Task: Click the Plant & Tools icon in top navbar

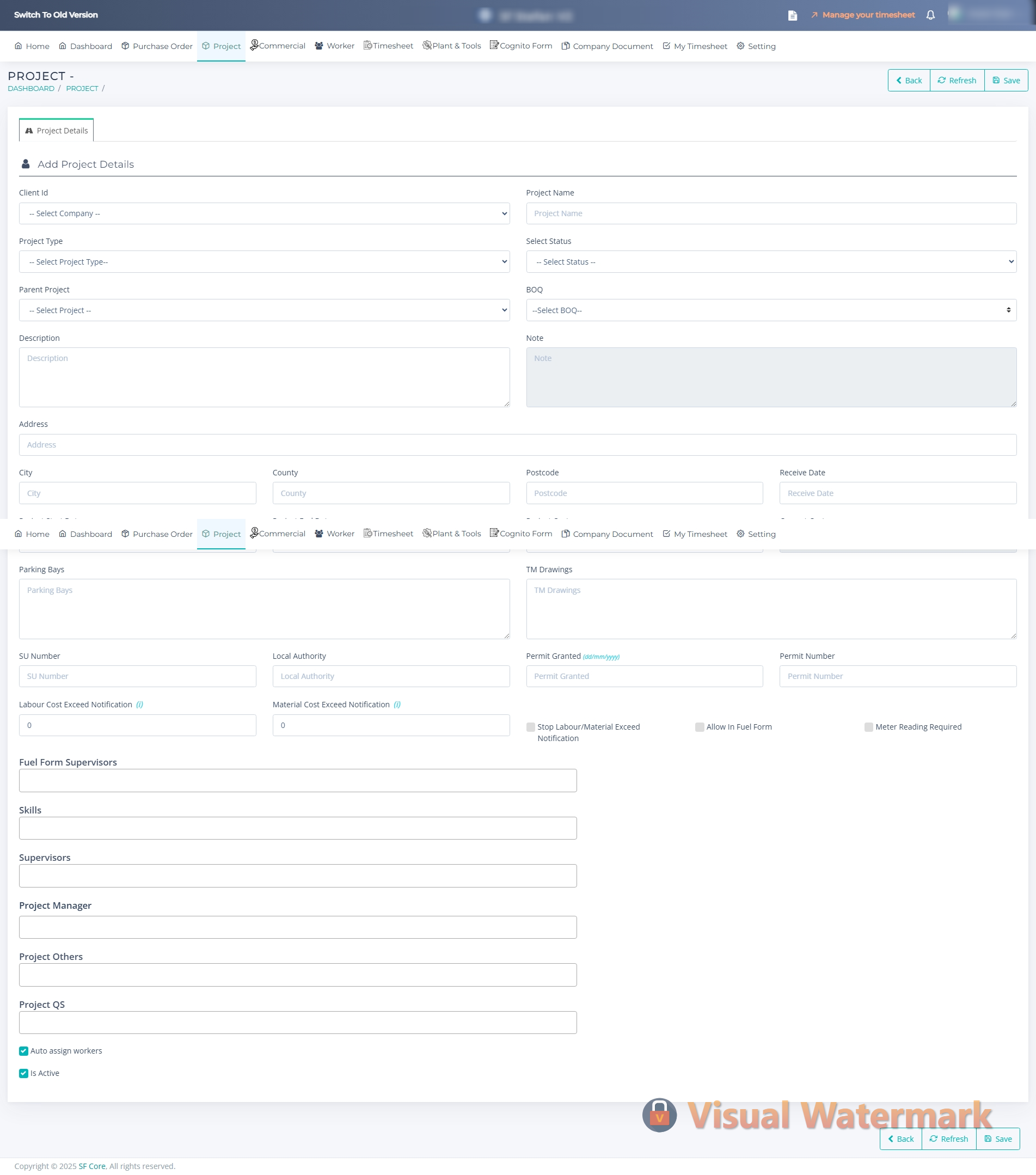Action: pos(427,45)
